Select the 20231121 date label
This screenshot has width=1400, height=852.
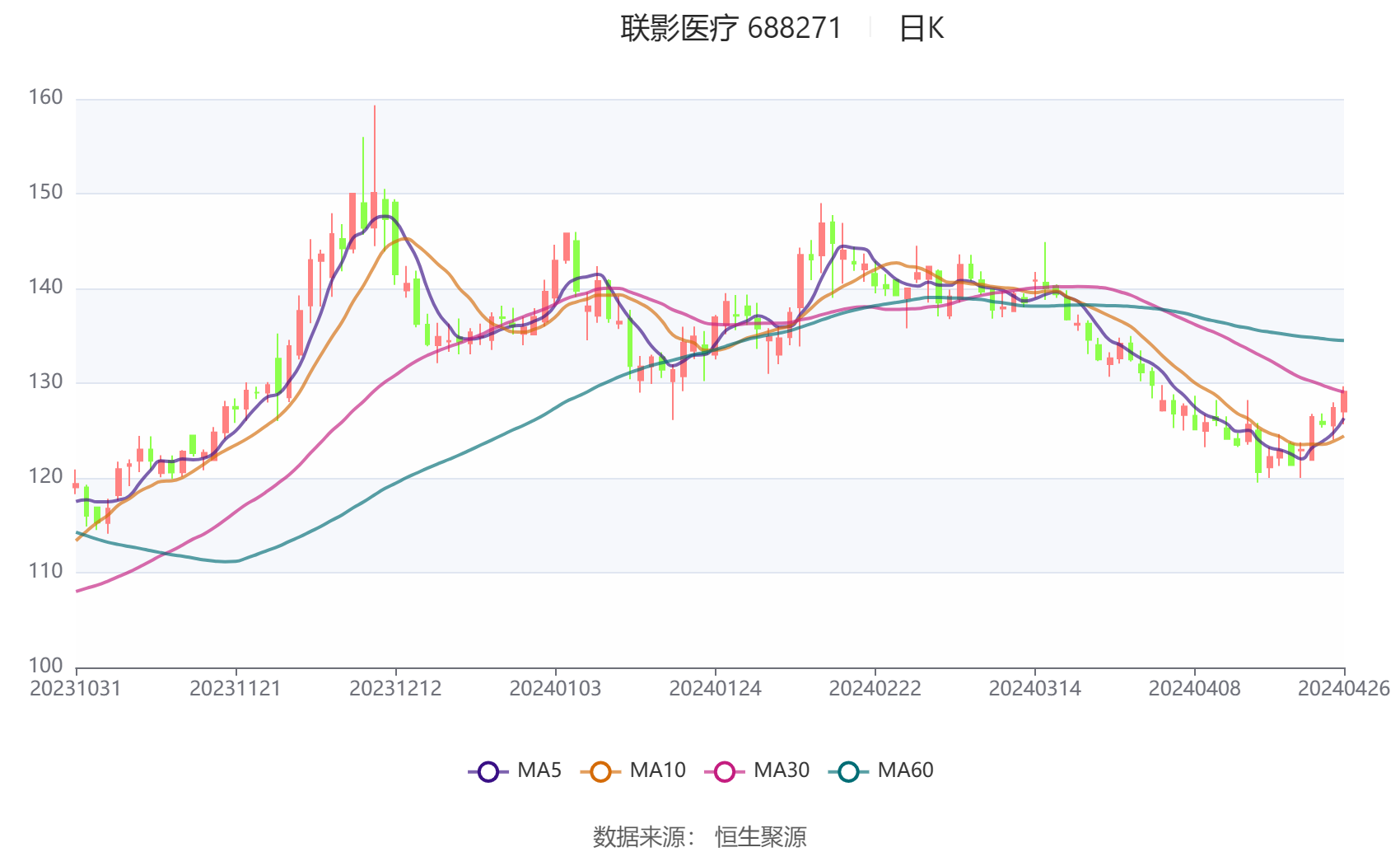(236, 689)
